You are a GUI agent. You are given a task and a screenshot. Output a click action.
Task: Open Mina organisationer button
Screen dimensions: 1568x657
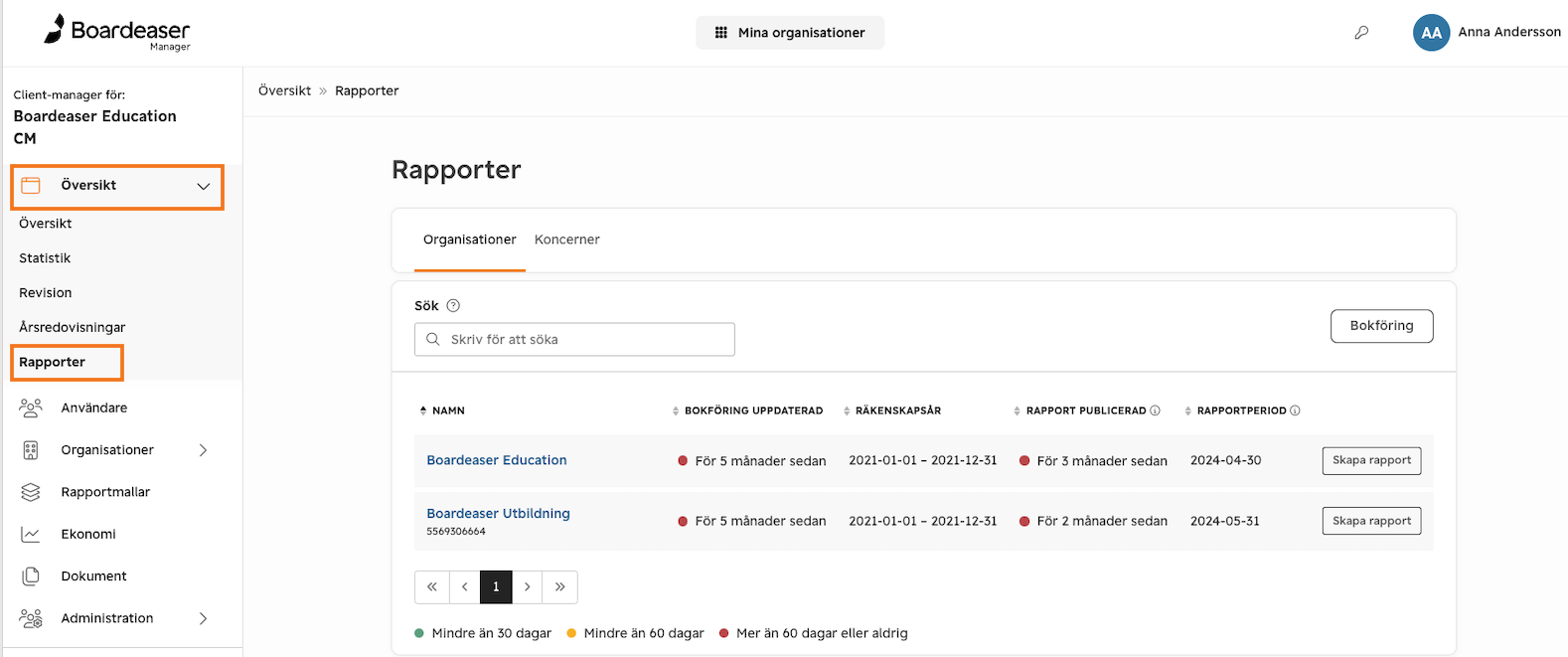790,33
